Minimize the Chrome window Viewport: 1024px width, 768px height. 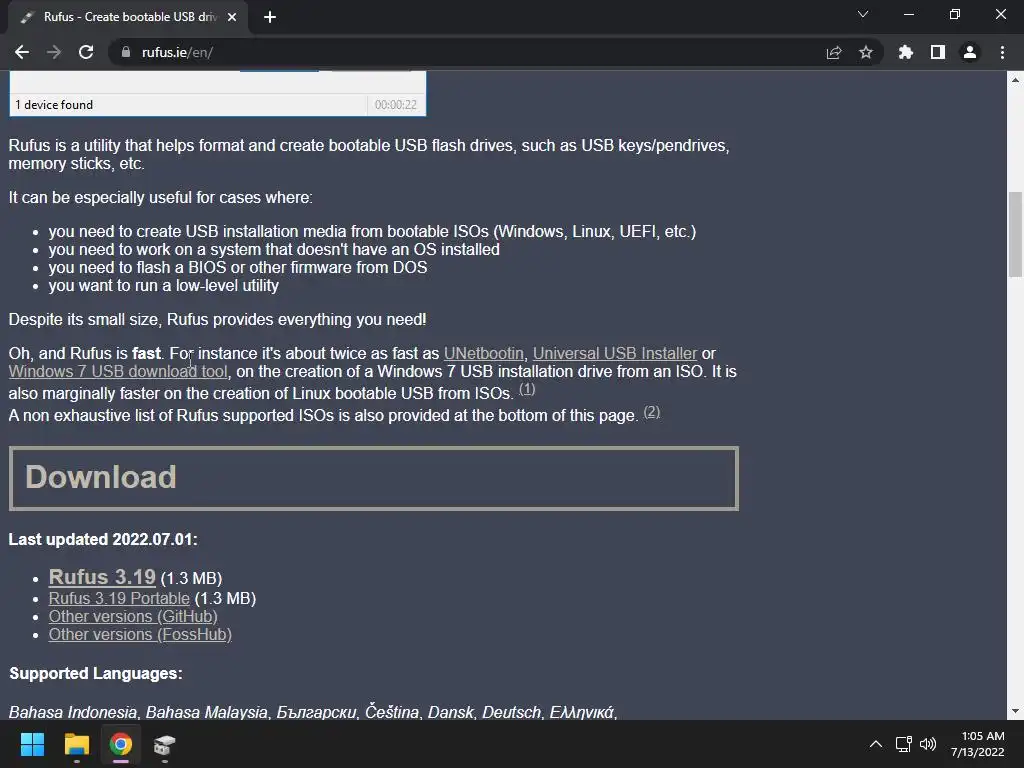[x=909, y=14]
